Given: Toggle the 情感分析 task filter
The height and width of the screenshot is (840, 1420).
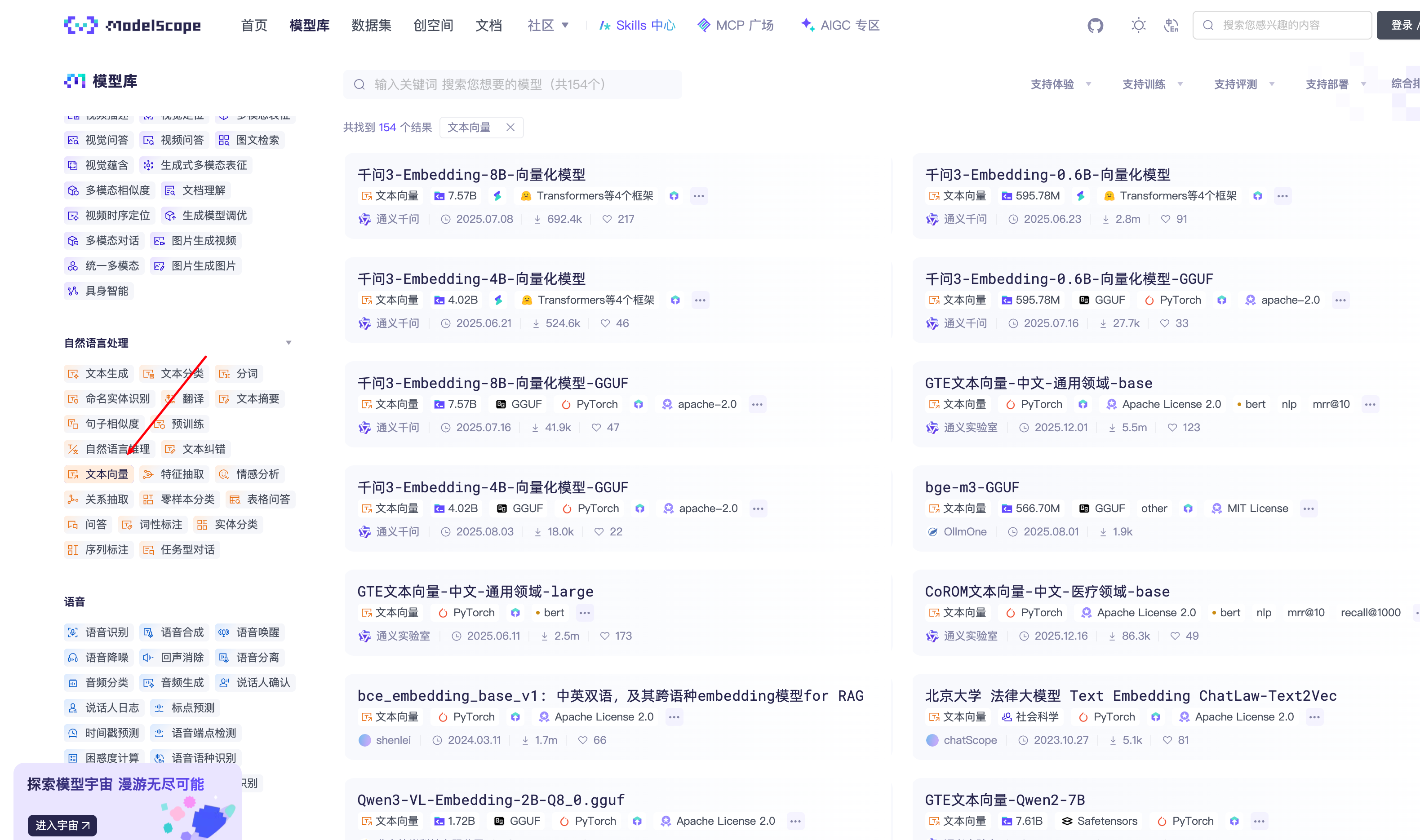Looking at the screenshot, I should pyautogui.click(x=250, y=474).
